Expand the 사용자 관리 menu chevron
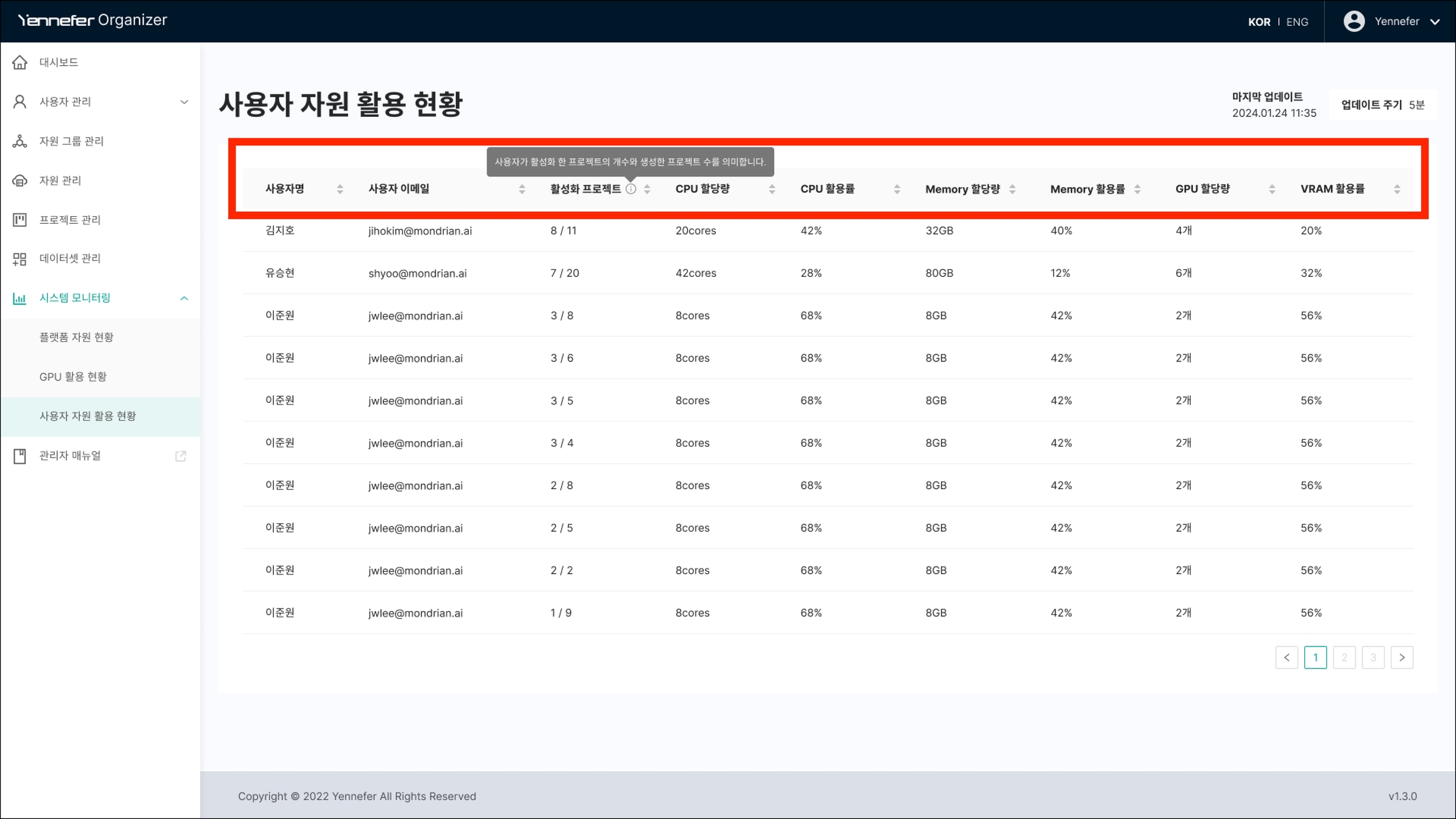Viewport: 1456px width, 819px height. (x=184, y=102)
